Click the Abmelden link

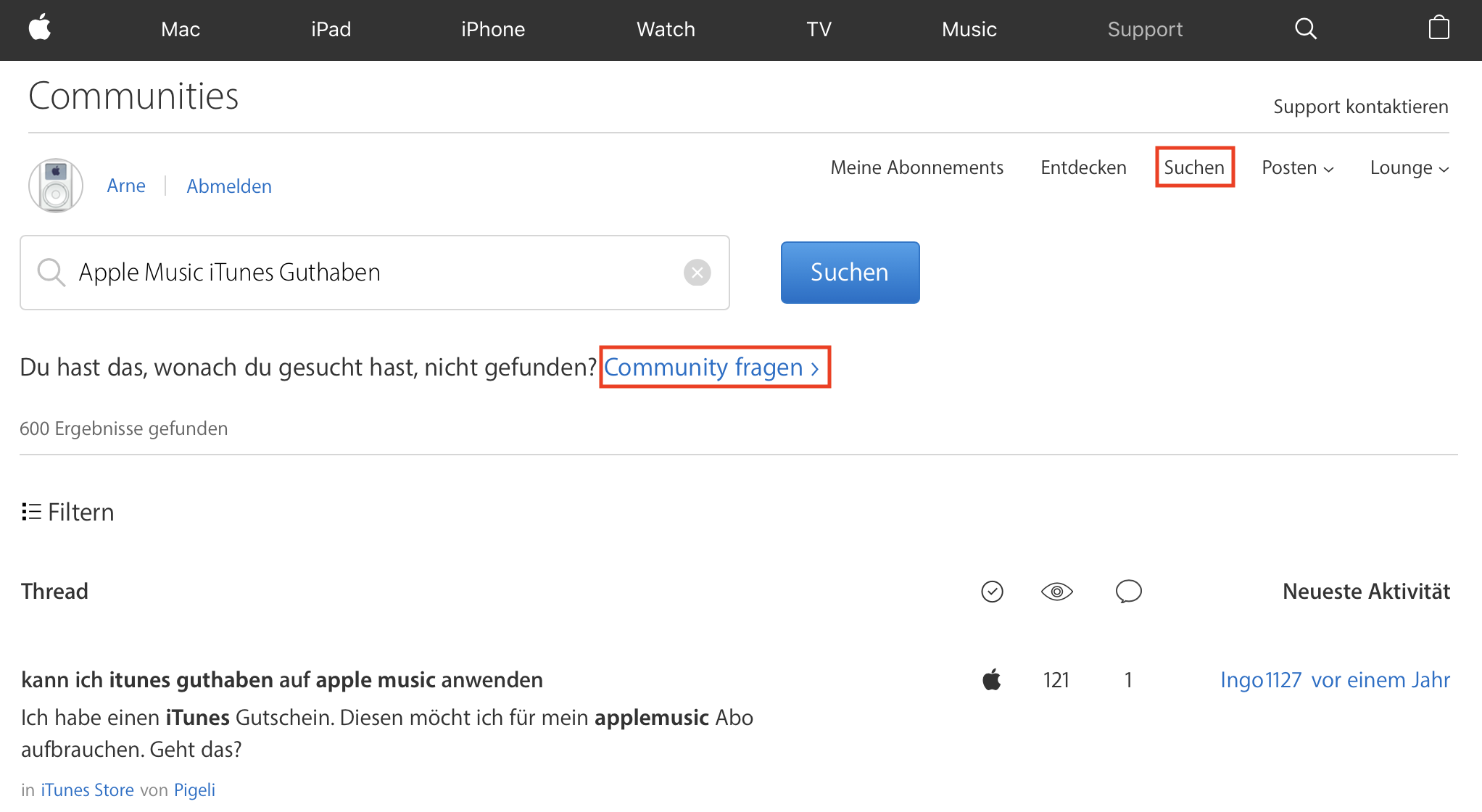tap(229, 186)
